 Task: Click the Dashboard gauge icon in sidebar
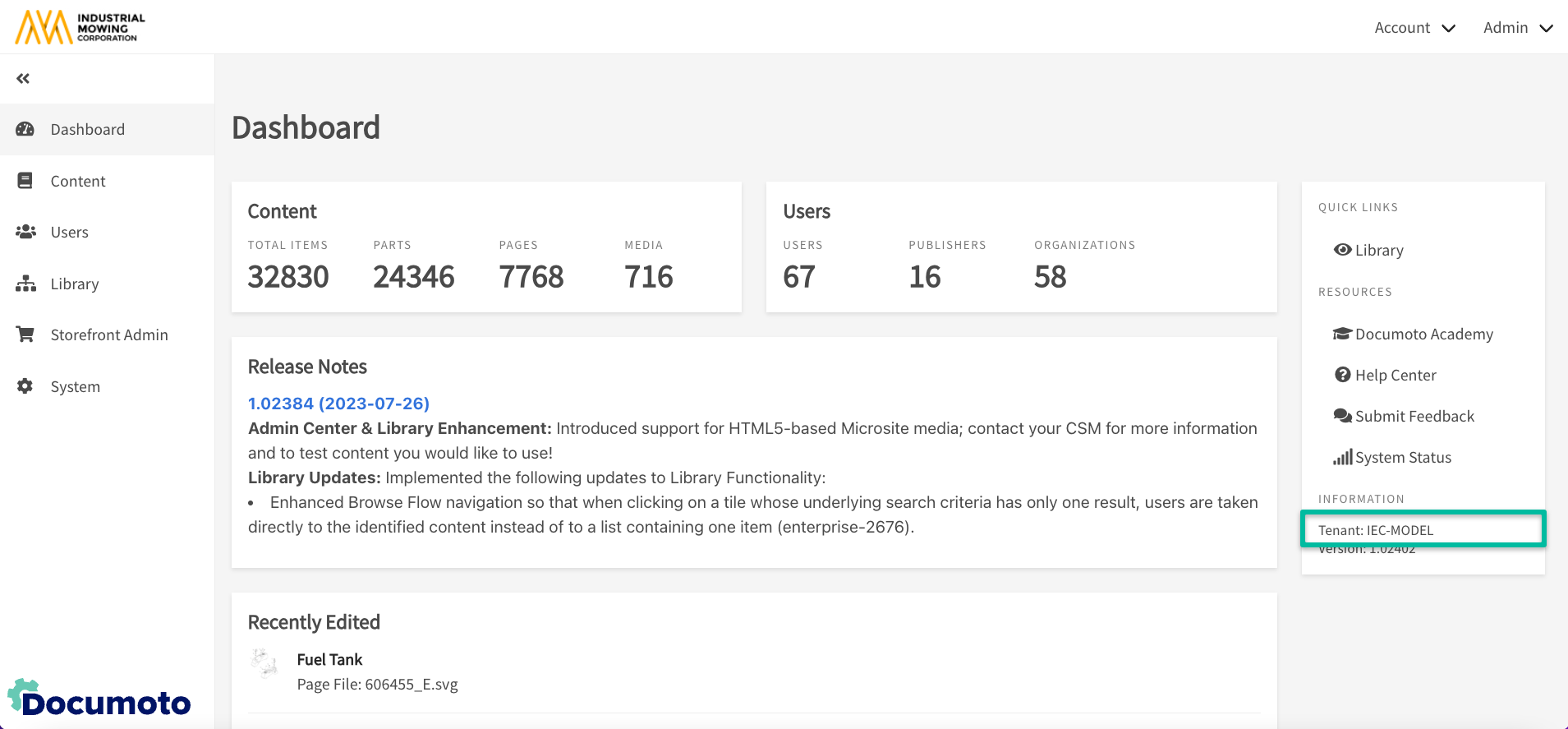coord(25,129)
